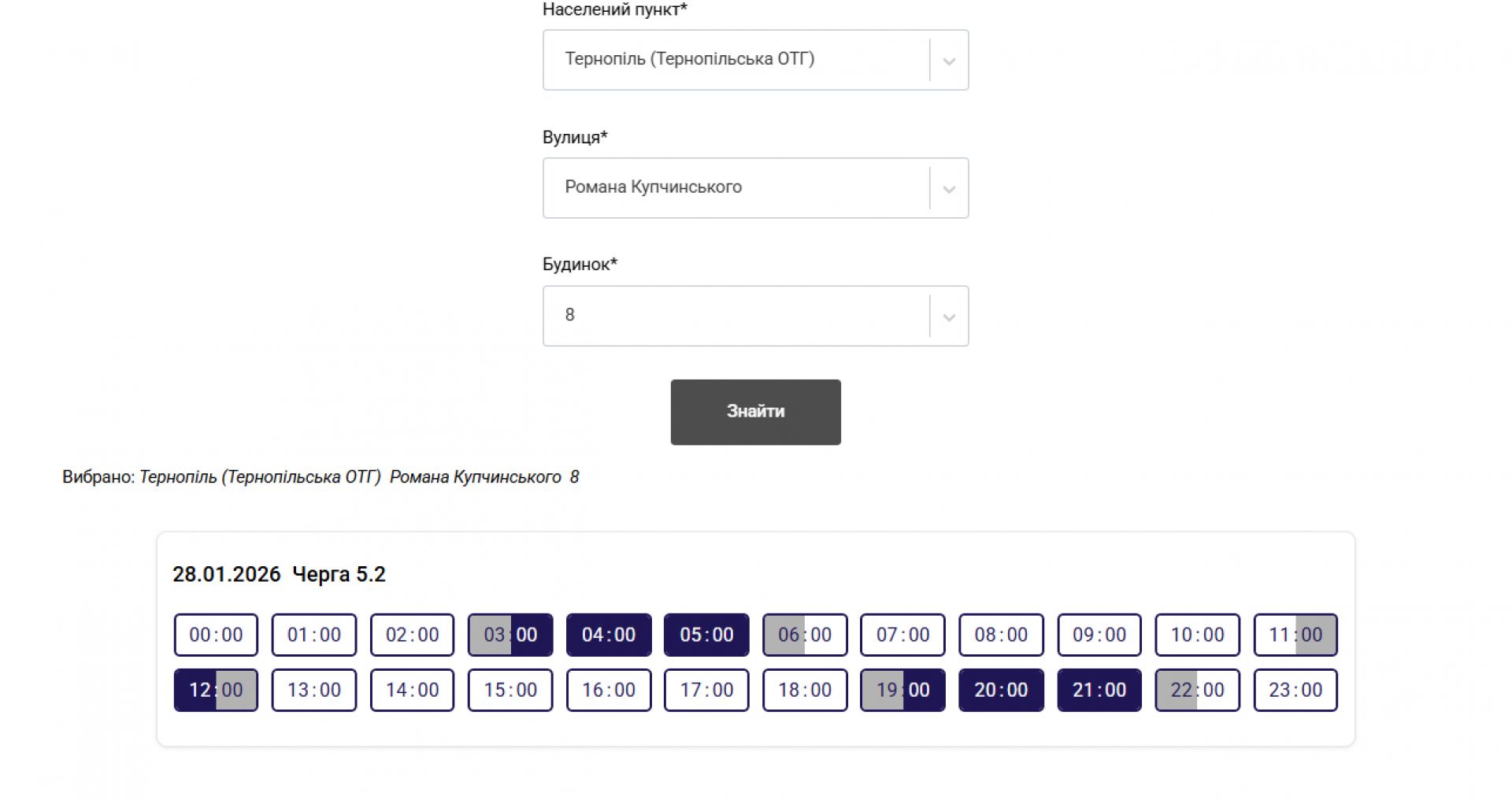Click the Знайти search button
This screenshot has width=1512, height=800.
(755, 412)
